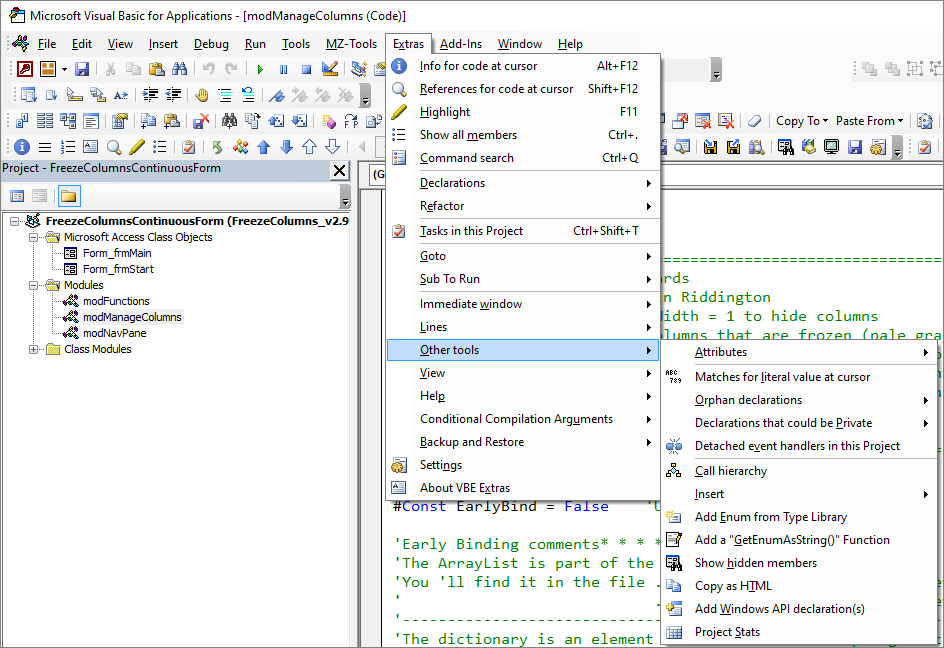The image size is (944, 648).
Task: Open the Refactor submenu
Action: pyautogui.click(x=523, y=206)
